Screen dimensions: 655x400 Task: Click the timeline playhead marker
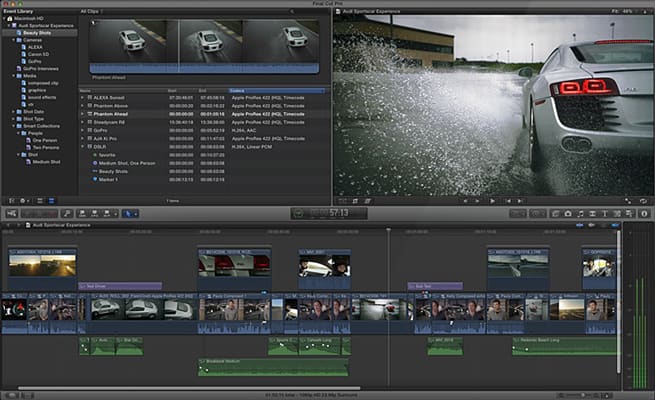coord(389,230)
